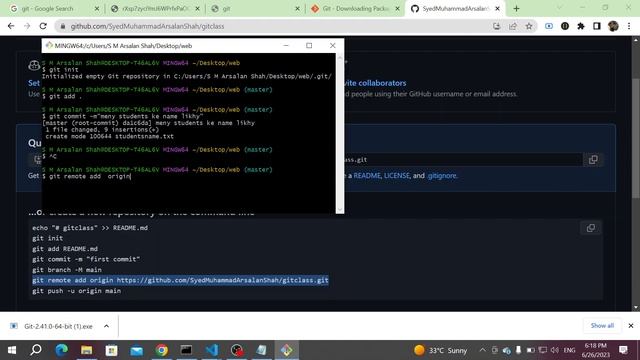Bookmark this page with star icon
Viewport: 640px width, 360px height.
point(529,26)
